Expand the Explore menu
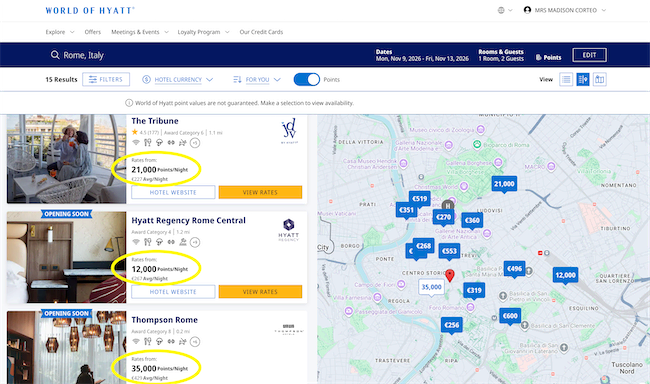 pos(60,32)
